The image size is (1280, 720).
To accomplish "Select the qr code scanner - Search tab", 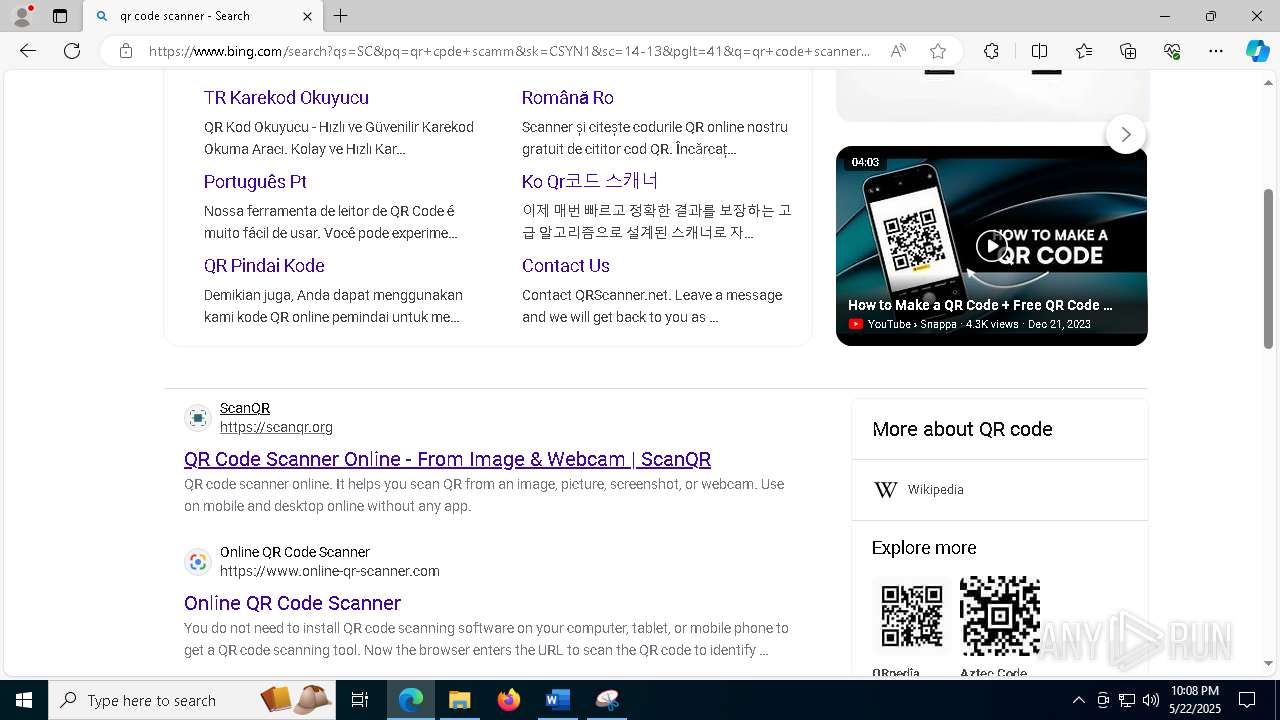I will tap(203, 16).
